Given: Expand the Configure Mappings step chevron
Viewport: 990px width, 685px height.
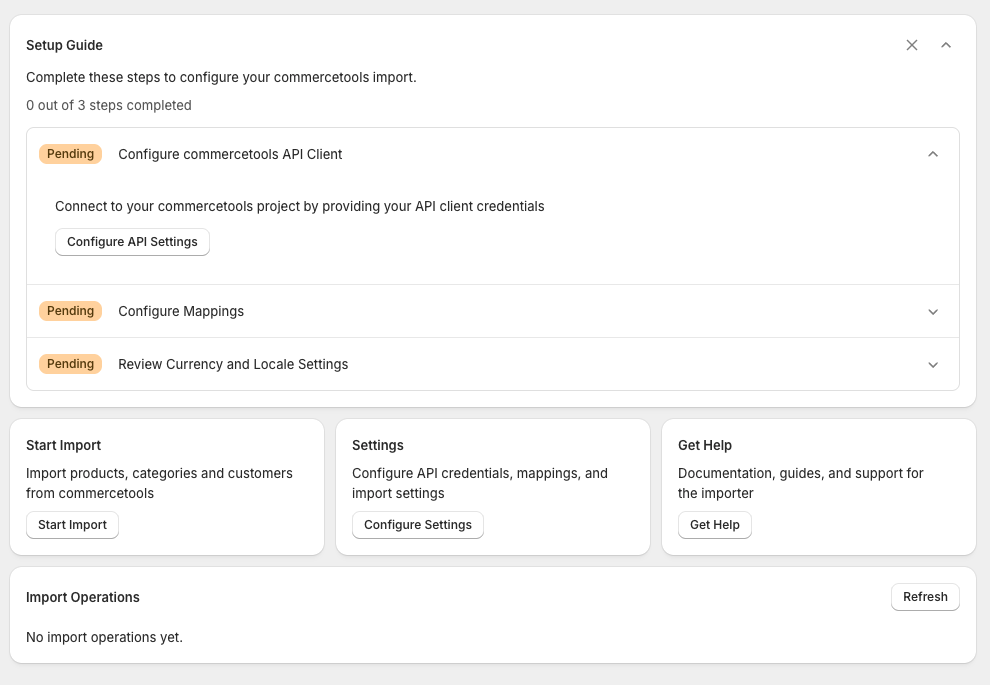Looking at the screenshot, I should 933,312.
